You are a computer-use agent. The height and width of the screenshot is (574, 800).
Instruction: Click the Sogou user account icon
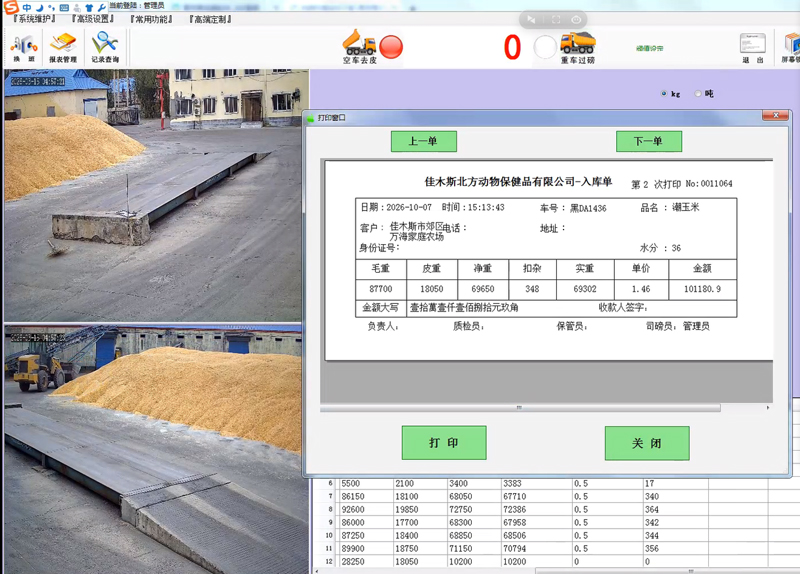[77, 7]
